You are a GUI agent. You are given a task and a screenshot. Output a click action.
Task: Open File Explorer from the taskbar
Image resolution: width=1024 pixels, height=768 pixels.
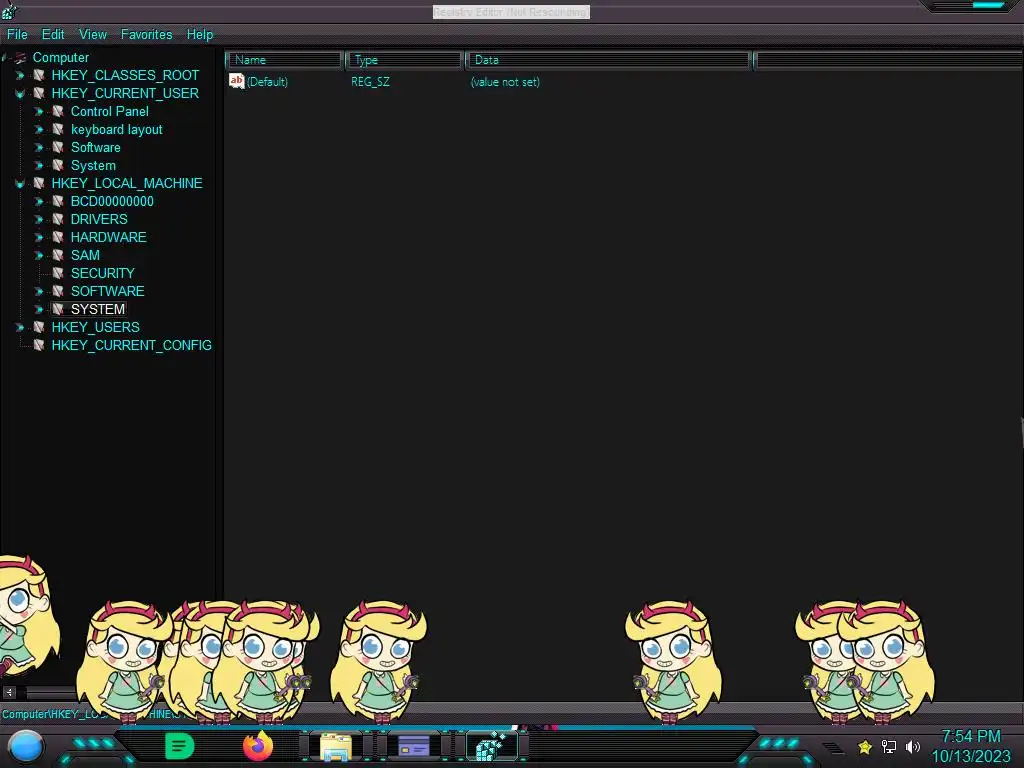(x=336, y=746)
